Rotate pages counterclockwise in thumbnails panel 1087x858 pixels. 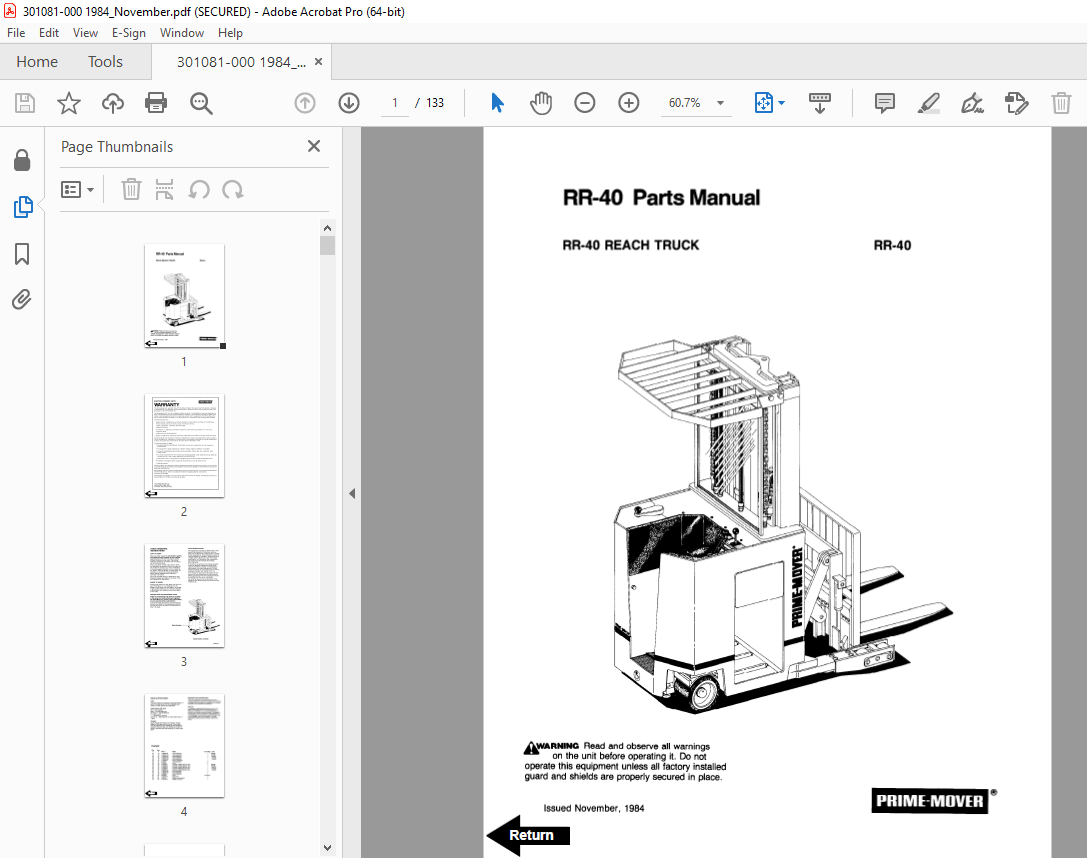(200, 189)
